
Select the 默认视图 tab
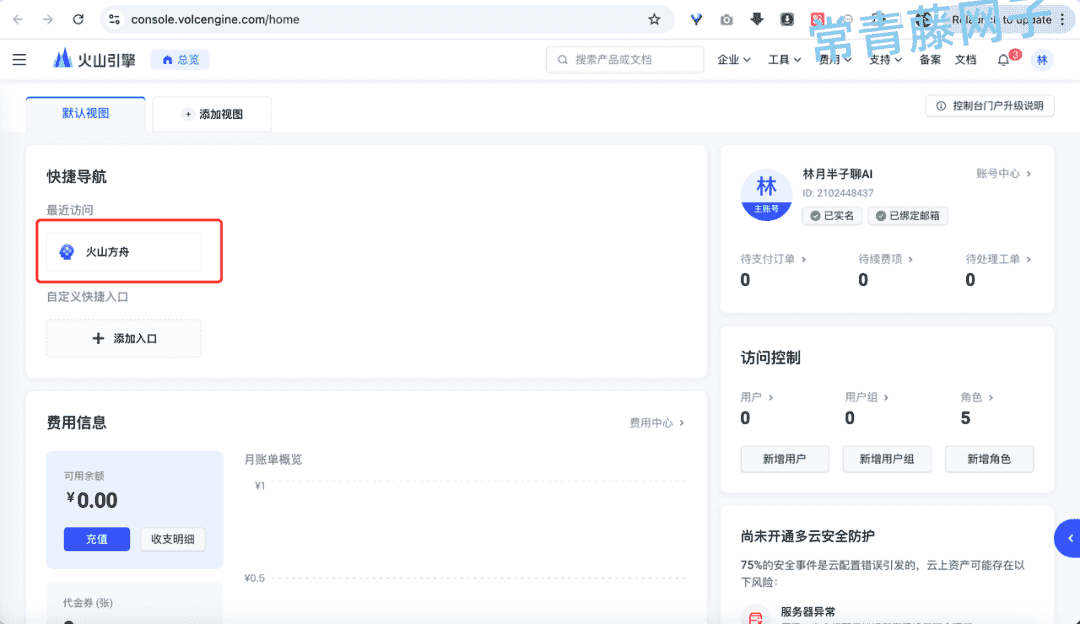pos(85,114)
